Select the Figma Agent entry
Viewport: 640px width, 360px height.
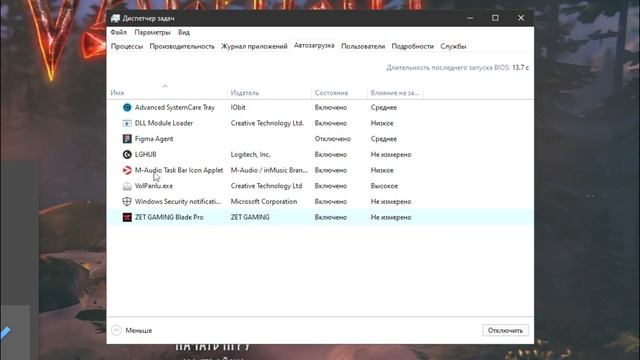click(x=154, y=139)
